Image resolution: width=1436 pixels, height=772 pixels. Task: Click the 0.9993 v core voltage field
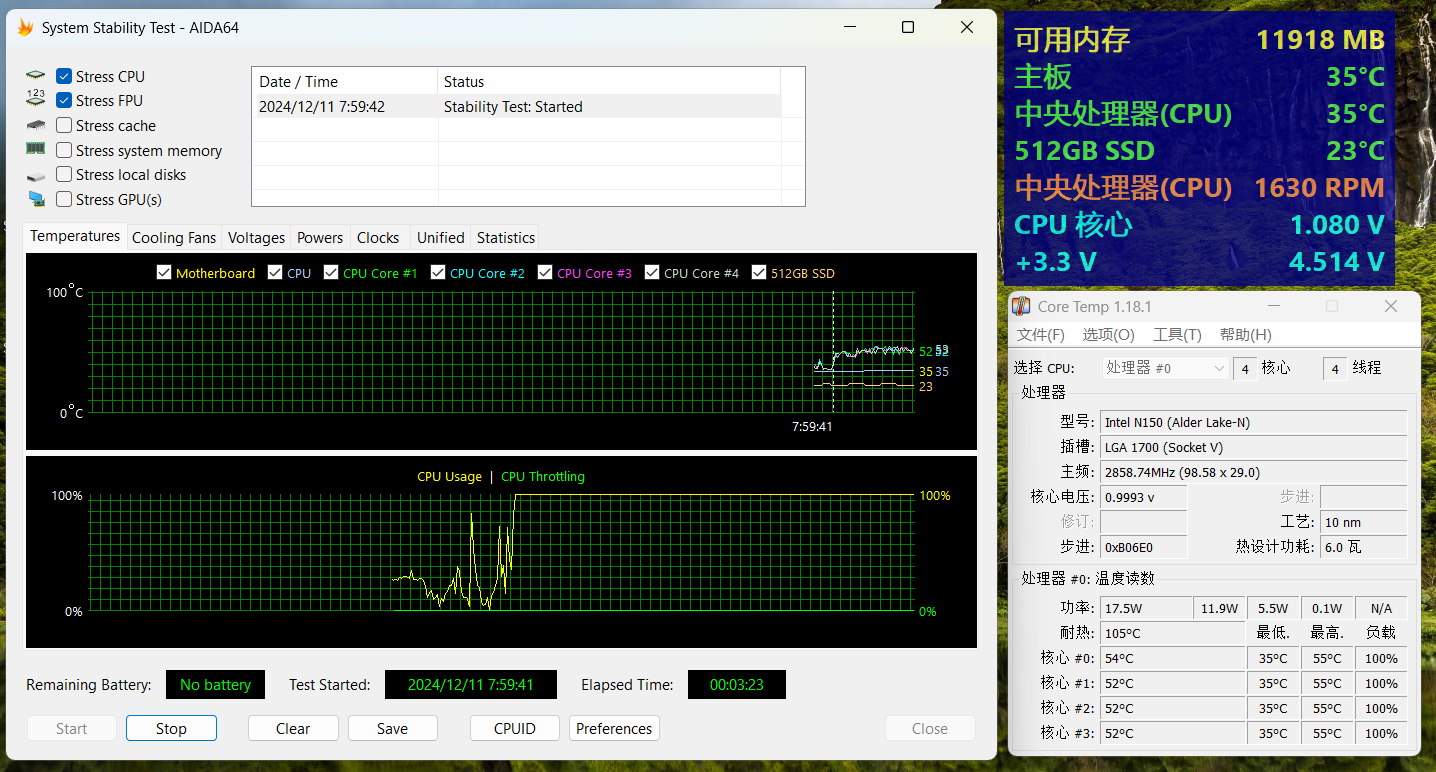tap(1143, 497)
